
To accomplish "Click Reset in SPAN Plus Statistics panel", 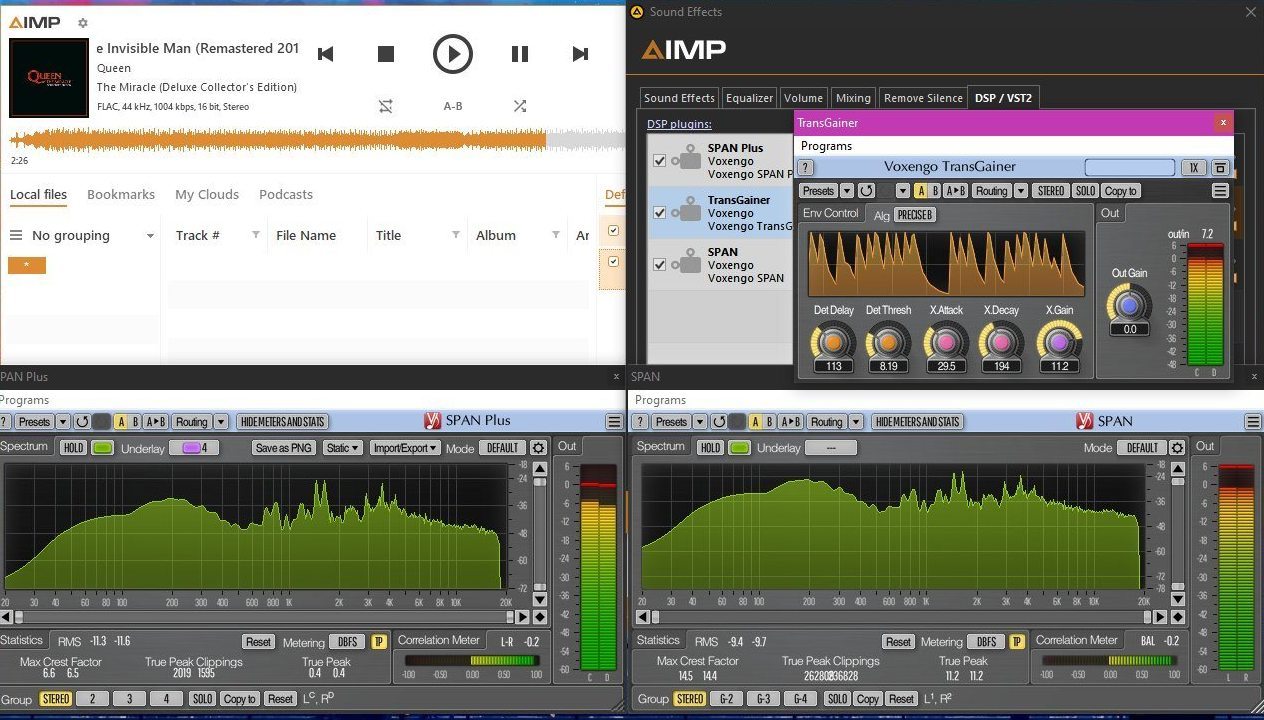I will [x=258, y=642].
